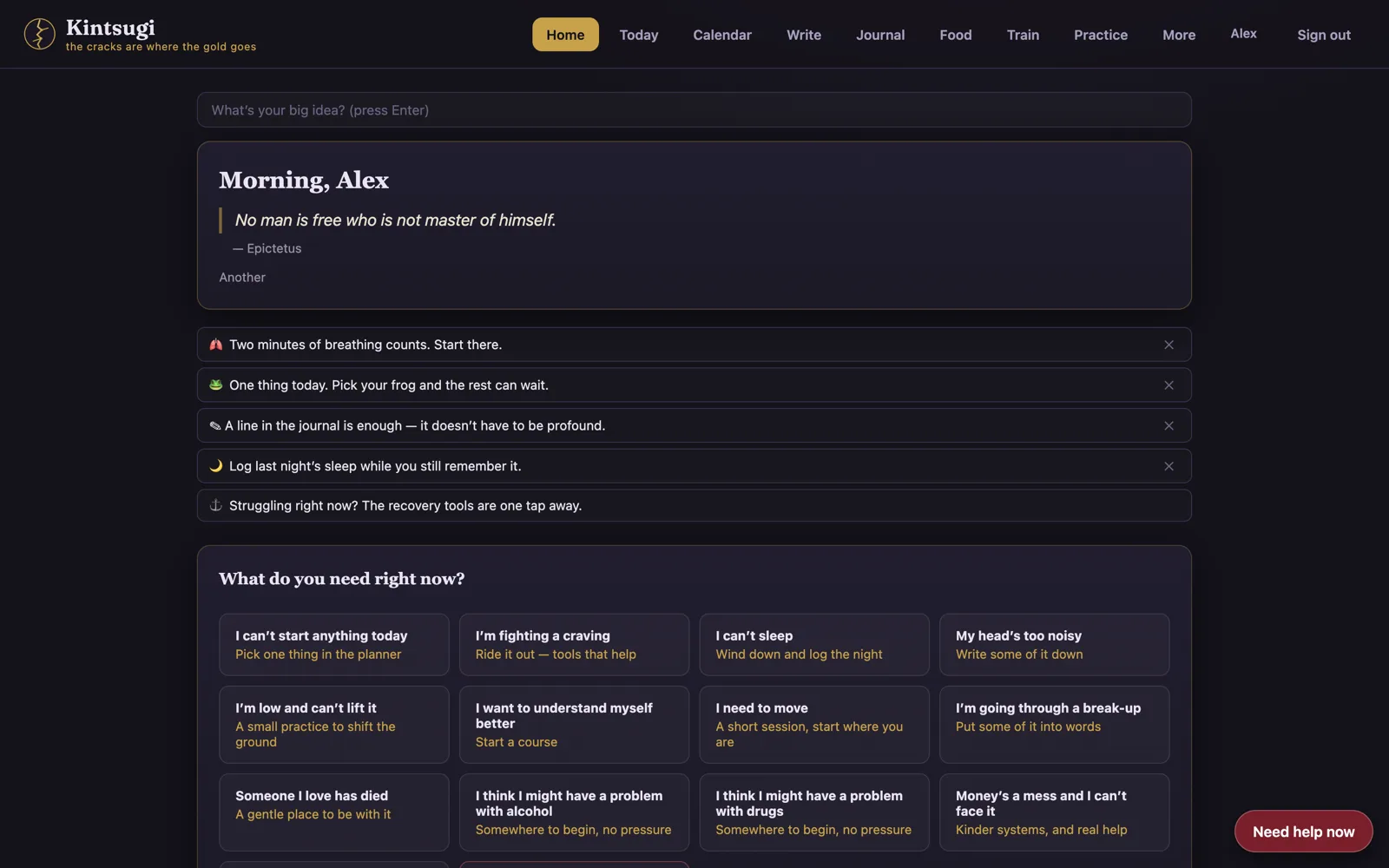Click the Need help now button
Screen dimensions: 1389x868
pyautogui.click(x=1303, y=832)
